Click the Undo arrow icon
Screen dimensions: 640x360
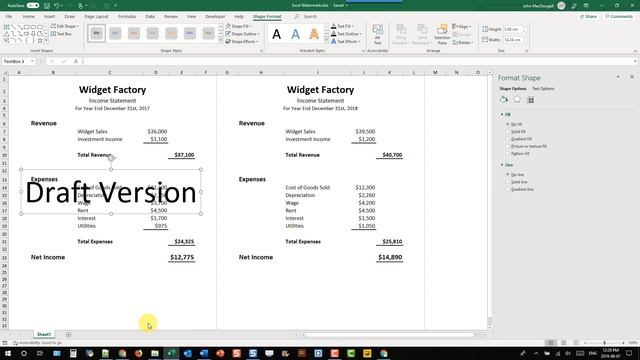(57, 6)
